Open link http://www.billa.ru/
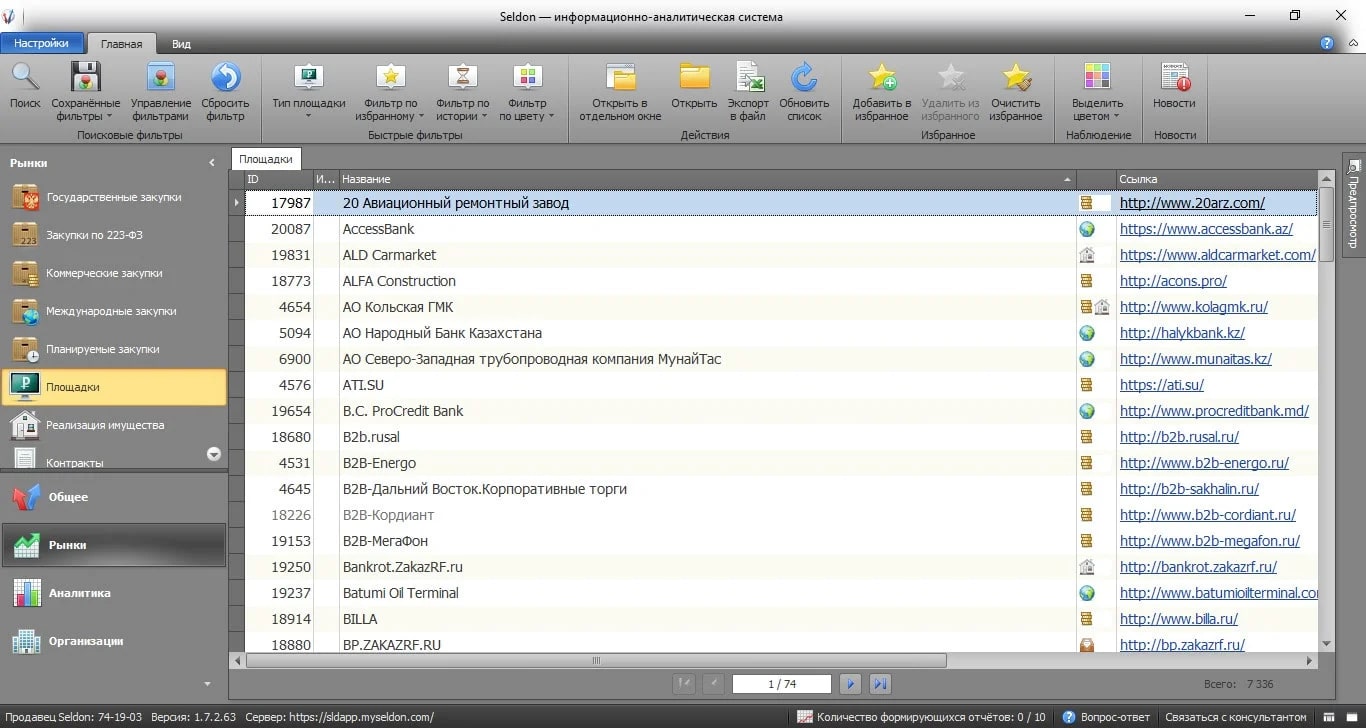Image resolution: width=1366 pixels, height=728 pixels. [x=1179, y=619]
